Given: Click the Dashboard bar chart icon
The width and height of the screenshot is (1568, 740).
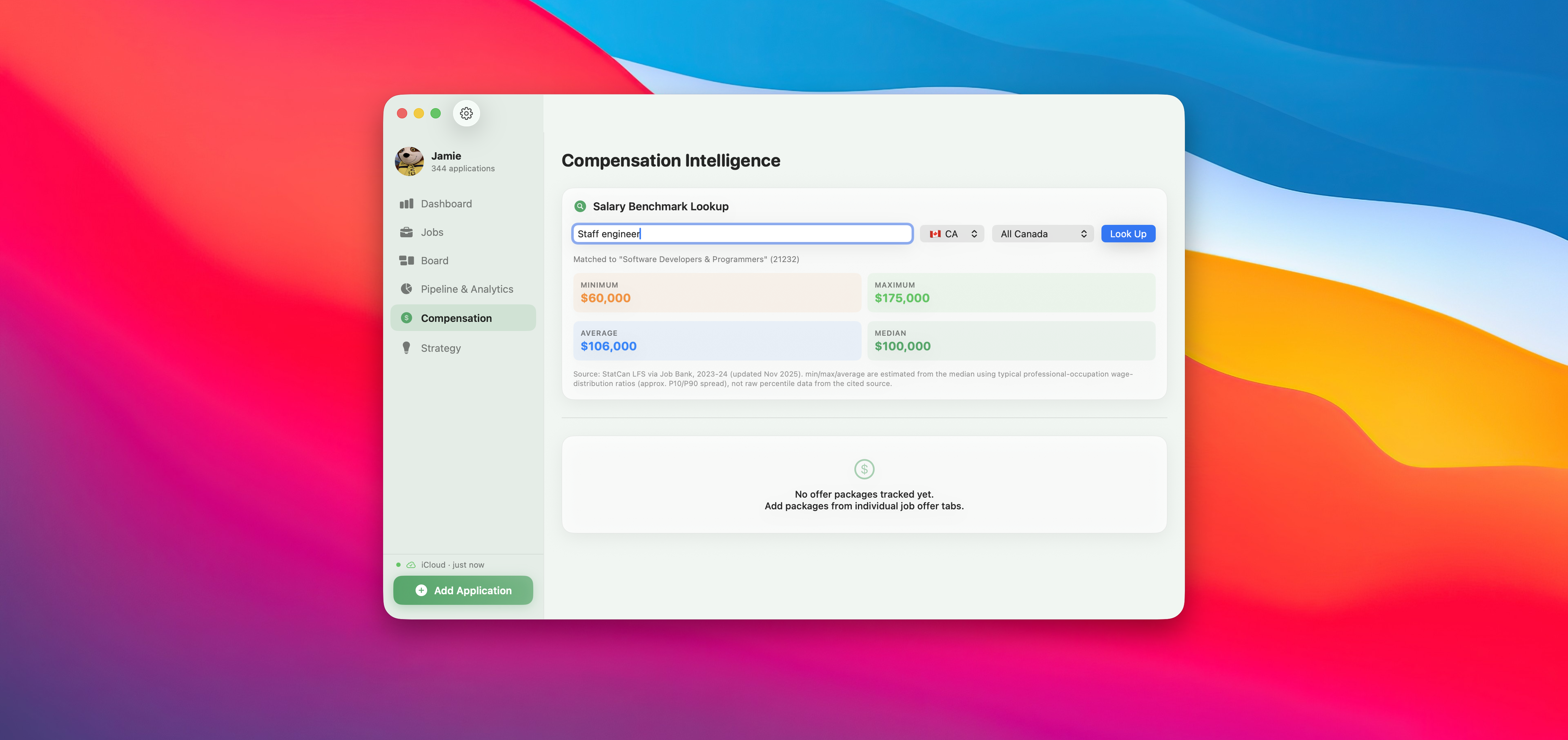Looking at the screenshot, I should pos(406,203).
